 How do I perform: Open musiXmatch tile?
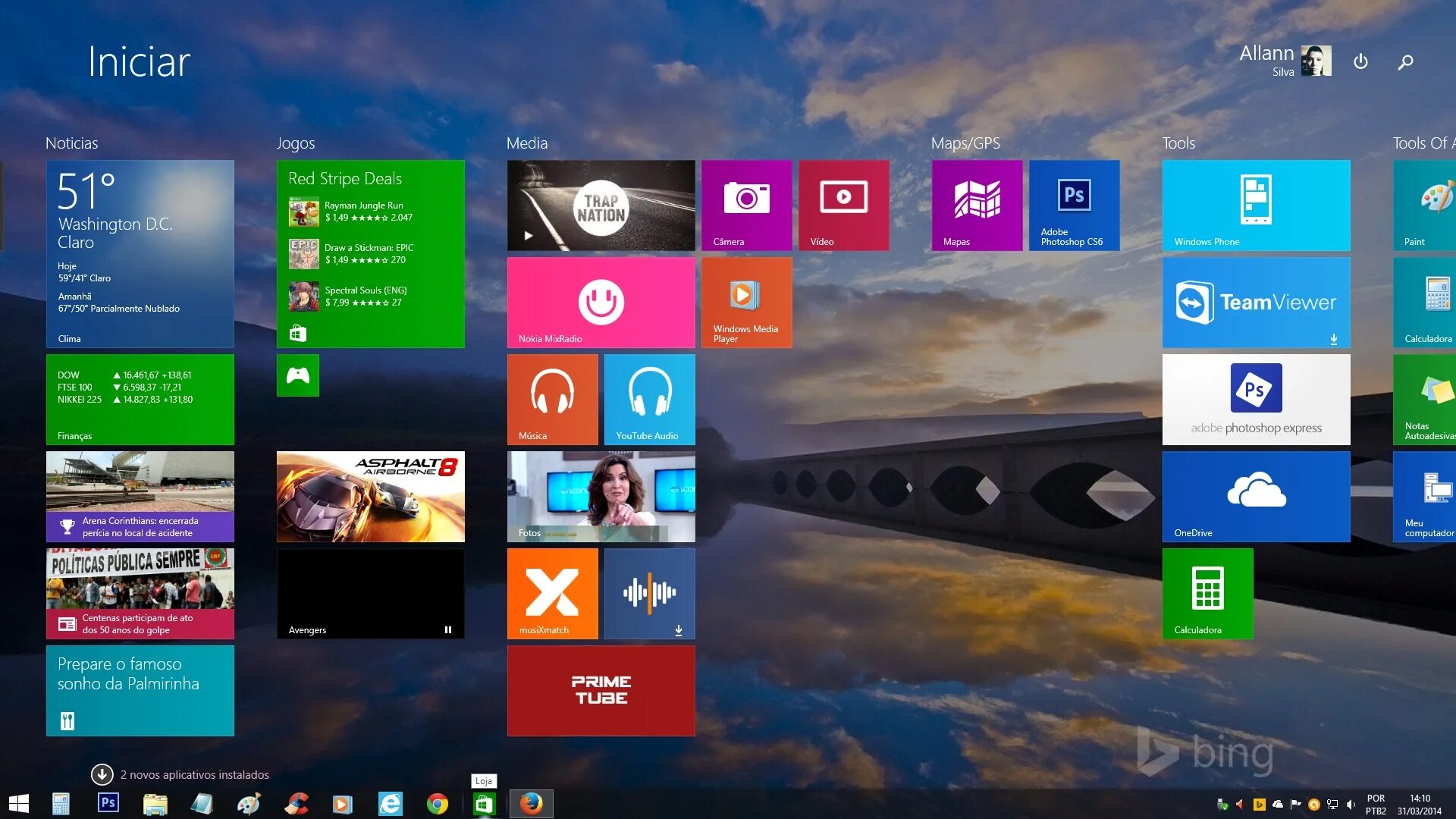[x=555, y=594]
